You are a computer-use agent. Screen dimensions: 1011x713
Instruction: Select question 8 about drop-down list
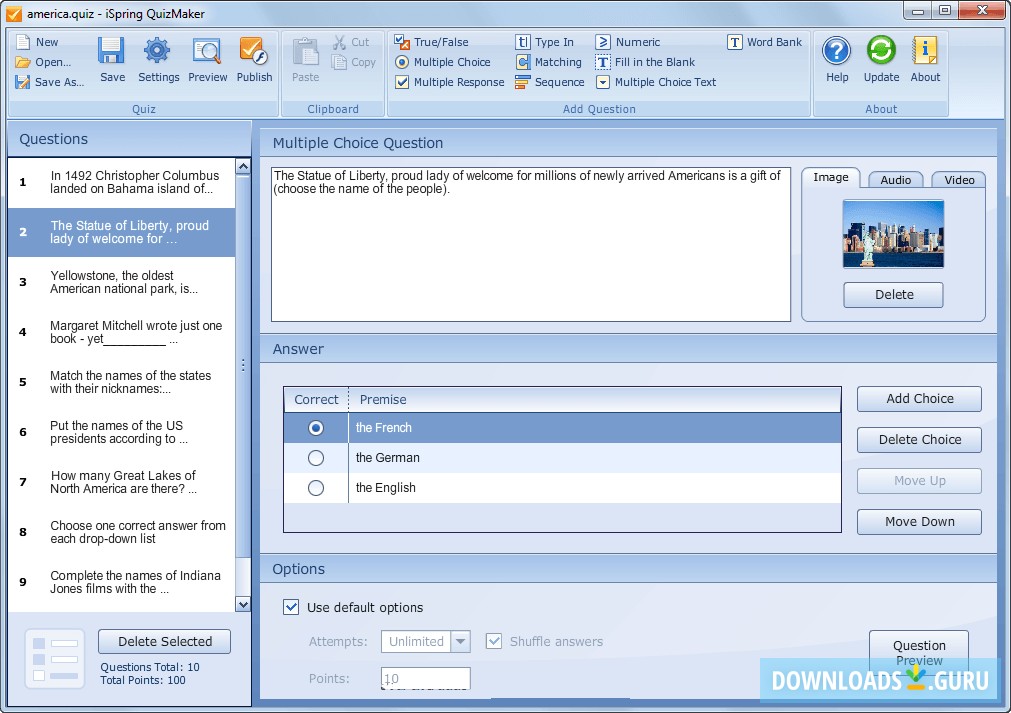pyautogui.click(x=121, y=532)
